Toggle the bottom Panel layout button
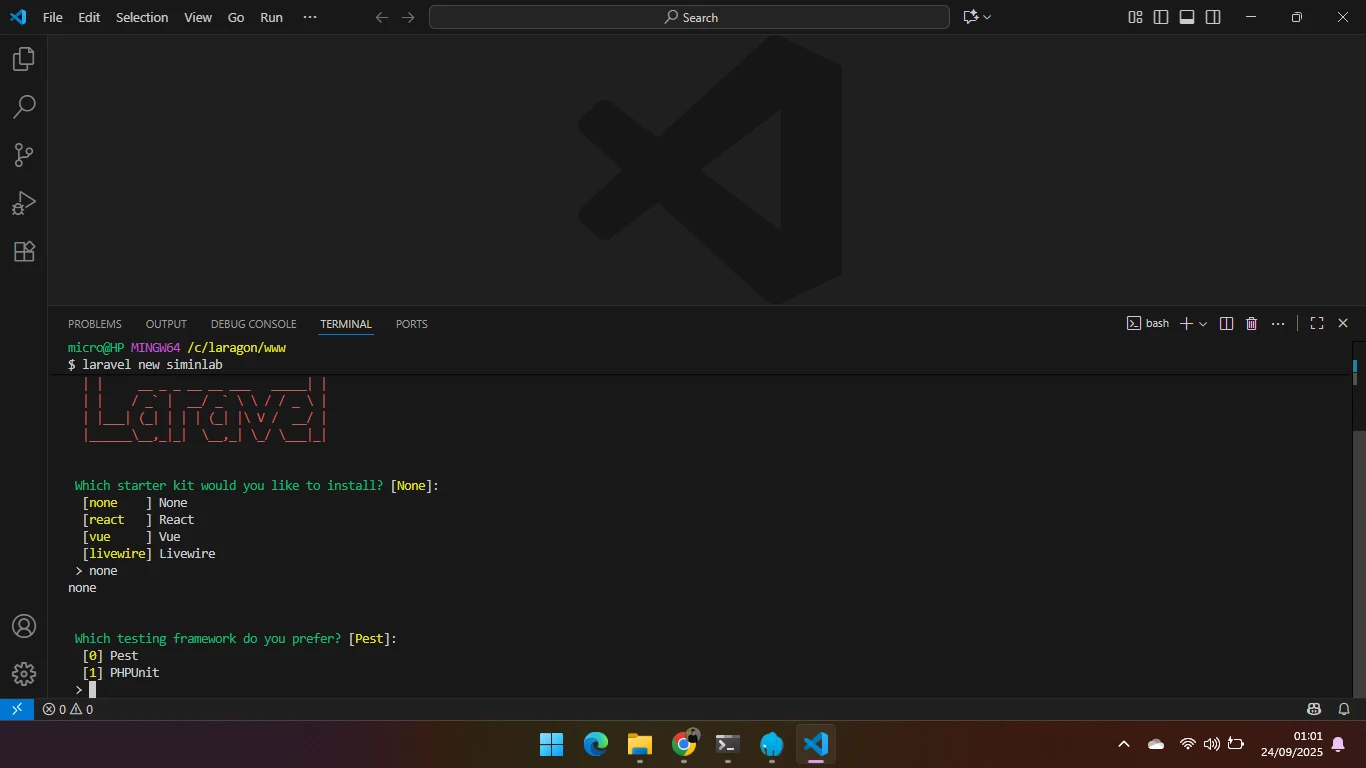1366x768 pixels. (1187, 17)
